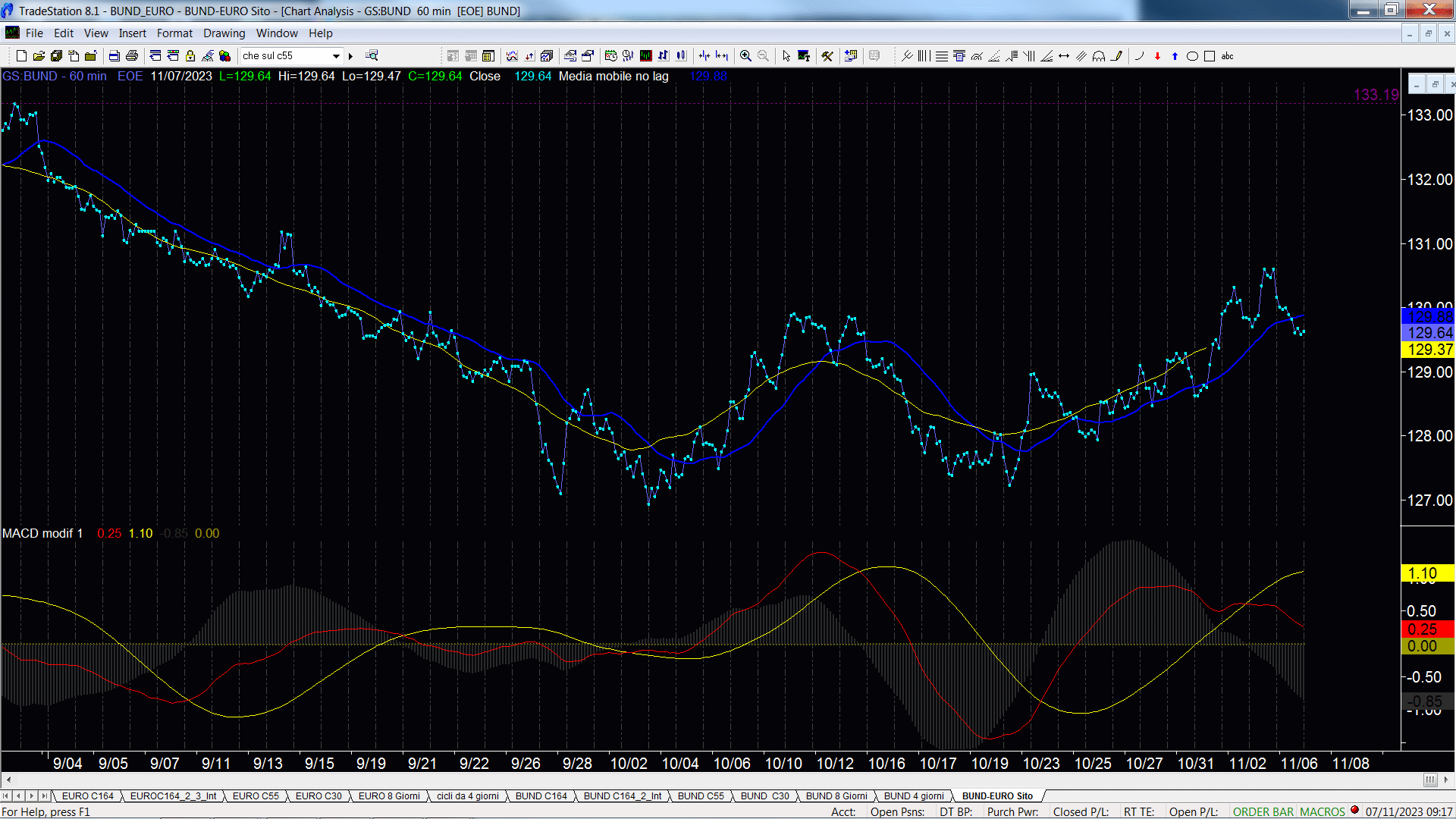Click the expand bar spacing icon
Screen dimensions: 1456x819
tap(722, 56)
